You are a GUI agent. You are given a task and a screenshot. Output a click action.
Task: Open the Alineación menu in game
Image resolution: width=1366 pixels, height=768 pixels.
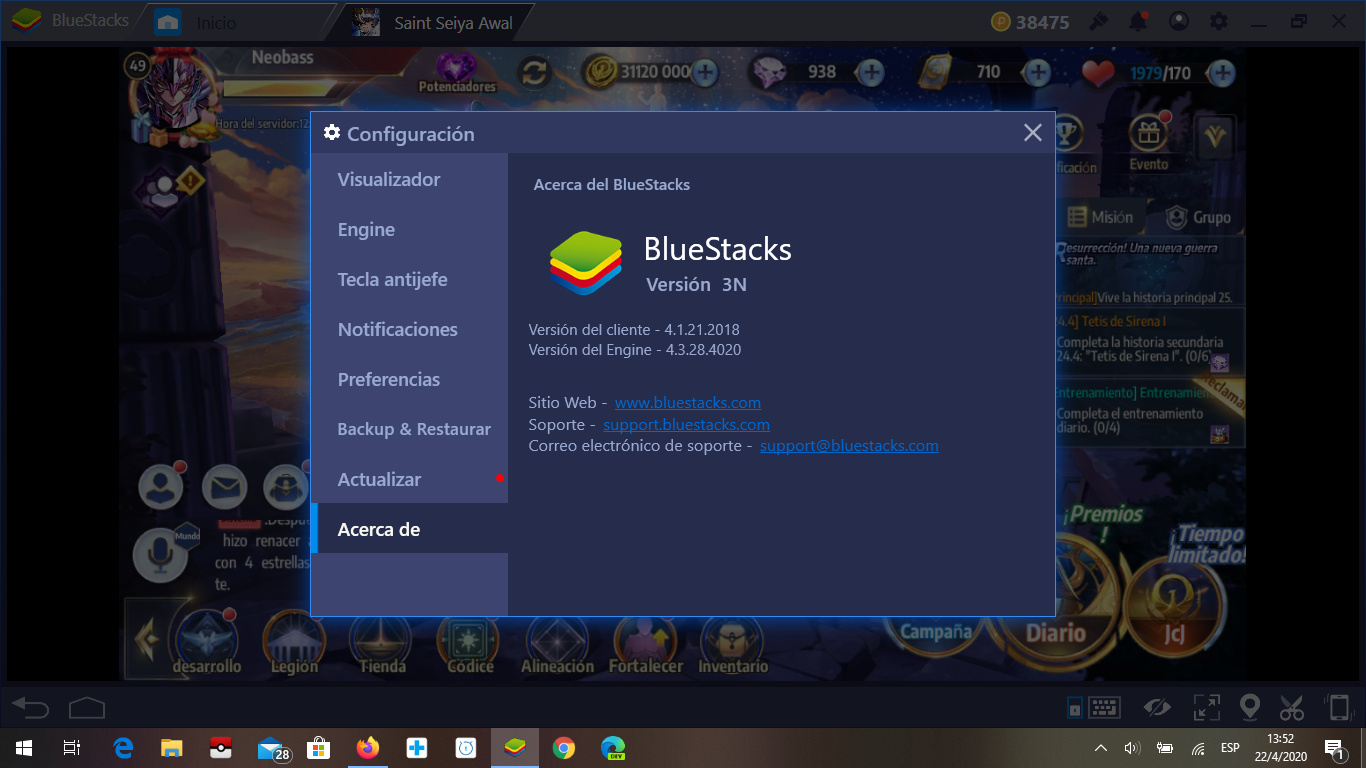coord(557,643)
